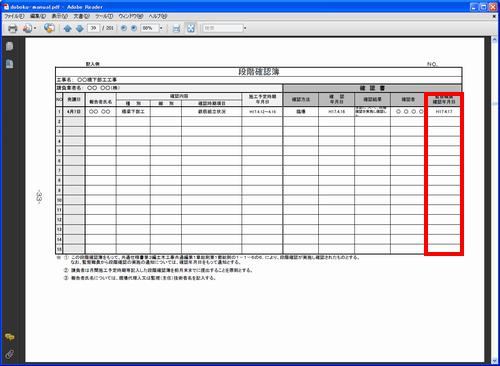Go to previous page arrow icon
This screenshot has height=366, width=500.
coord(67,29)
